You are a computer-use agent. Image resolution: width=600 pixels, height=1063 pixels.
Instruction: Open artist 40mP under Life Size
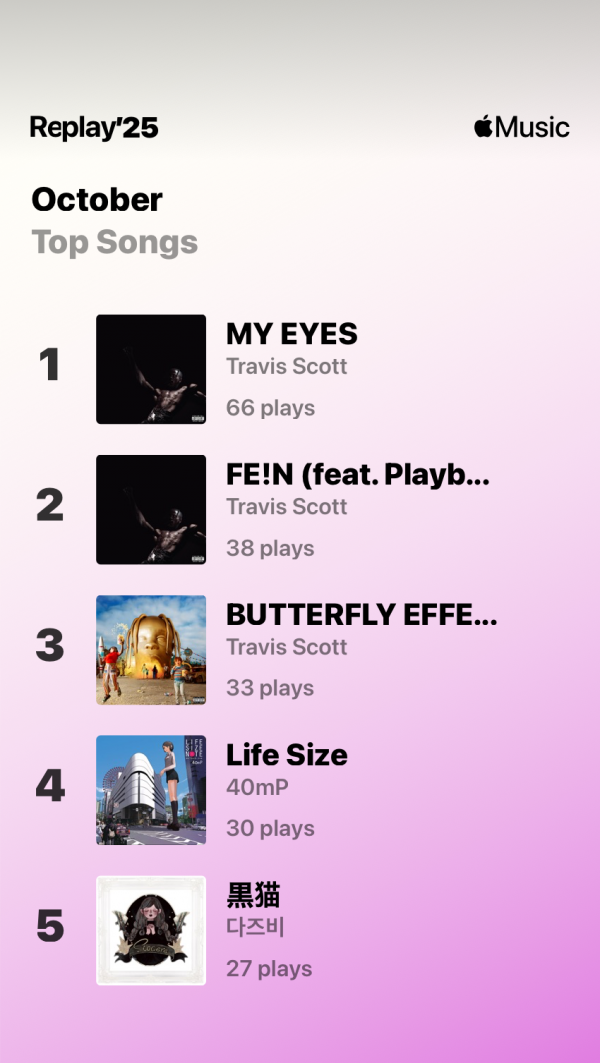click(258, 788)
